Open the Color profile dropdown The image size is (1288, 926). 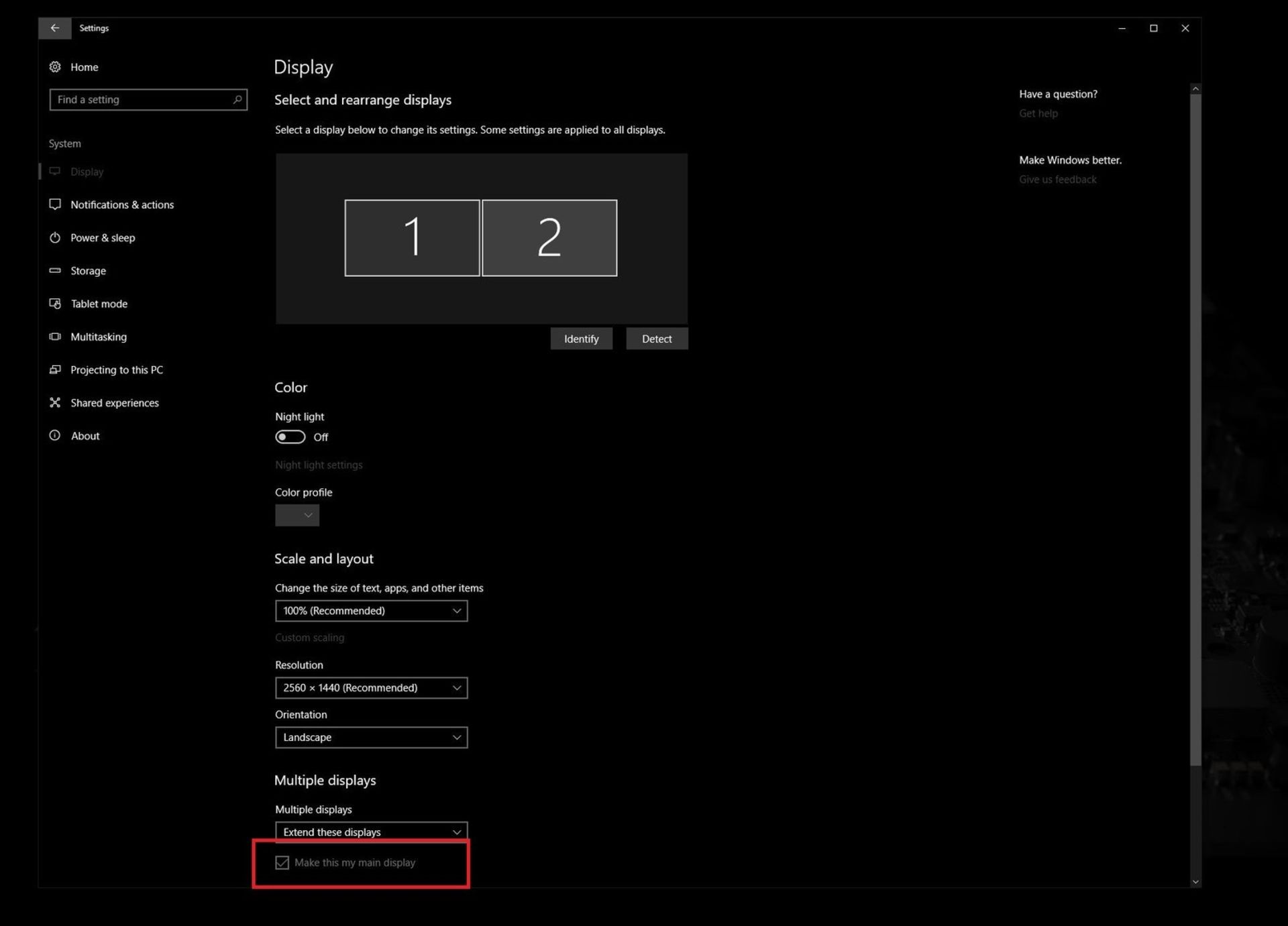click(x=297, y=516)
